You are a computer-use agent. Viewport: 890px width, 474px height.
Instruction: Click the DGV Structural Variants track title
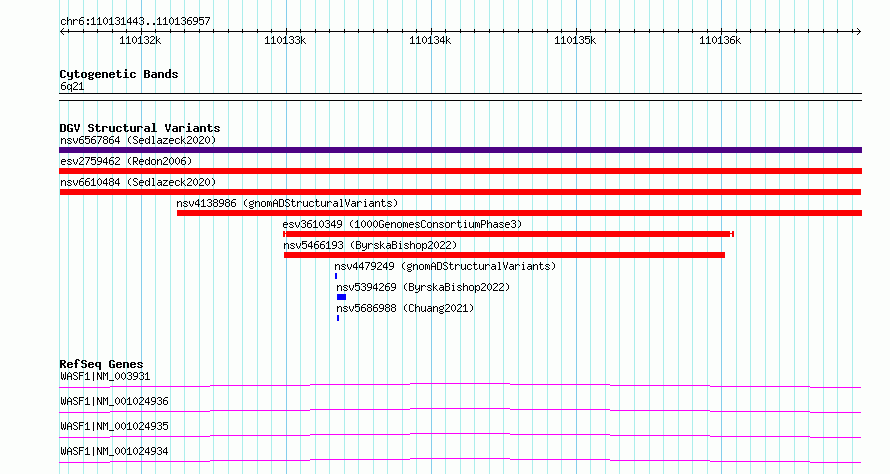(x=140, y=128)
